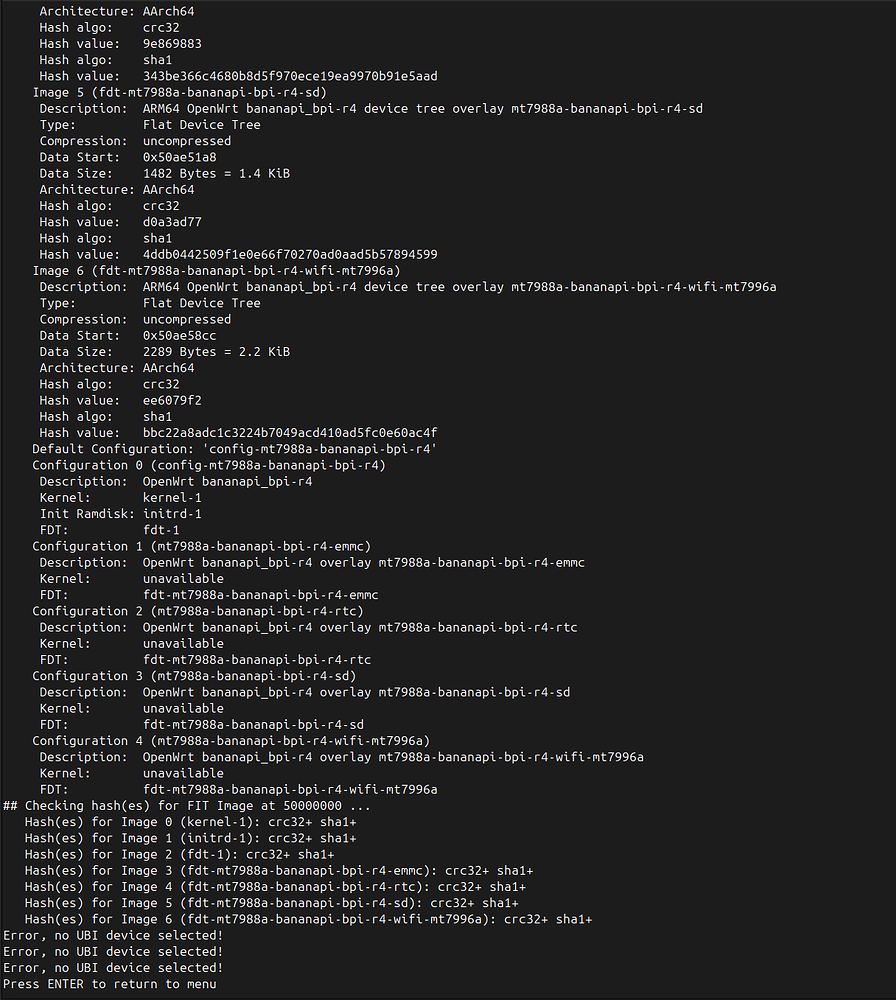The height and width of the screenshot is (1000, 896).
Task: Click 'Checking hash(es) for FIT Image at 50000000'
Action: (183, 806)
